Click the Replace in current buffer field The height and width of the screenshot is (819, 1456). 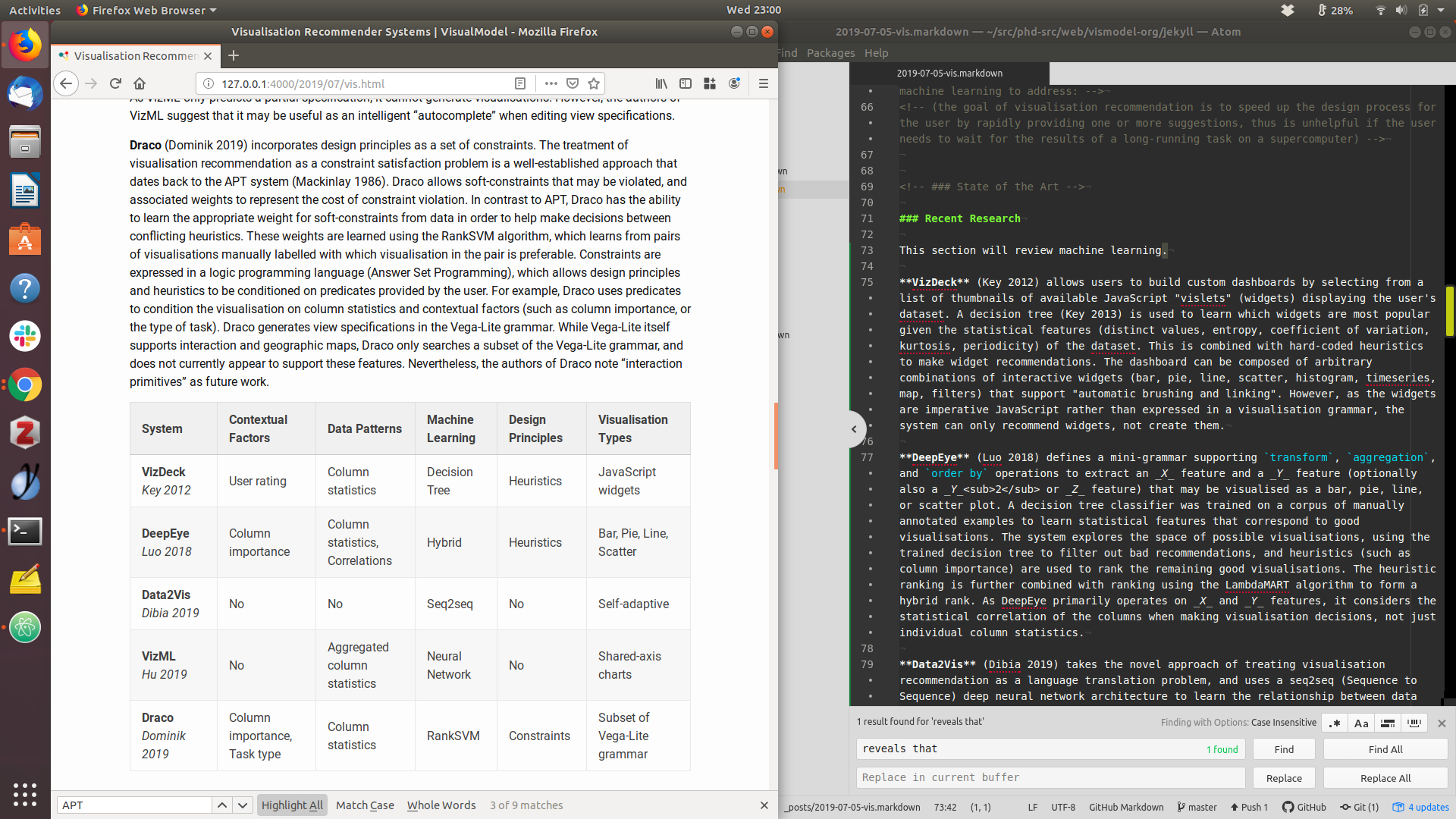pos(1050,777)
